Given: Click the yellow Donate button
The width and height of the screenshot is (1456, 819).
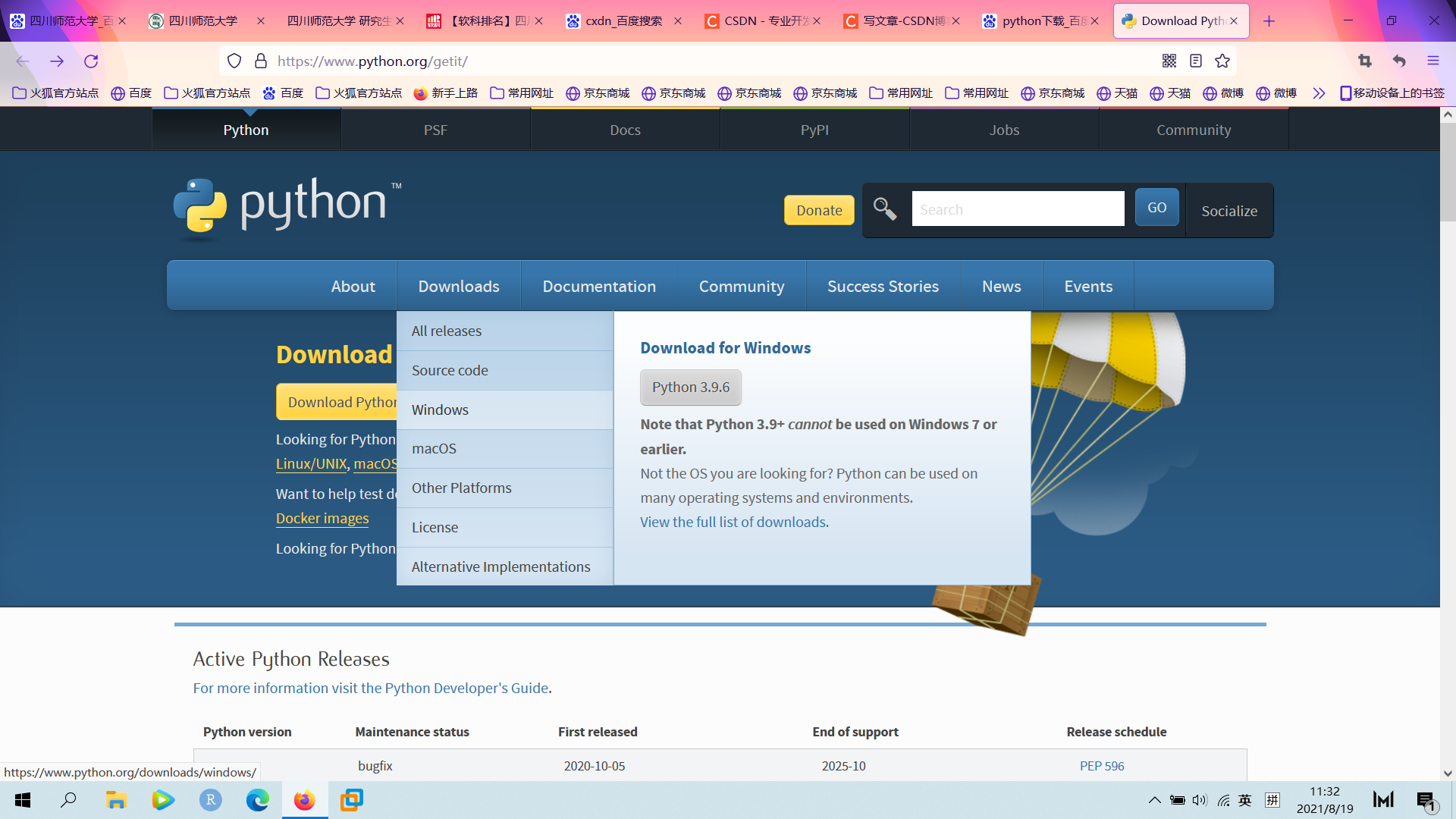Looking at the screenshot, I should coord(819,210).
